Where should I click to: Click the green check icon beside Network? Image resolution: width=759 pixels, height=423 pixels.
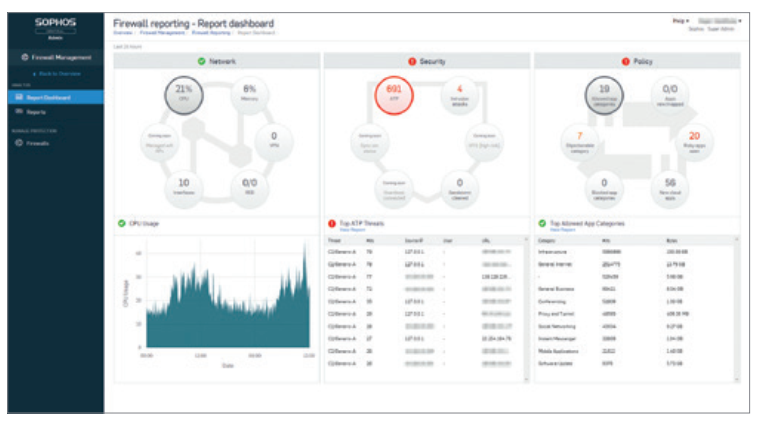[201, 61]
